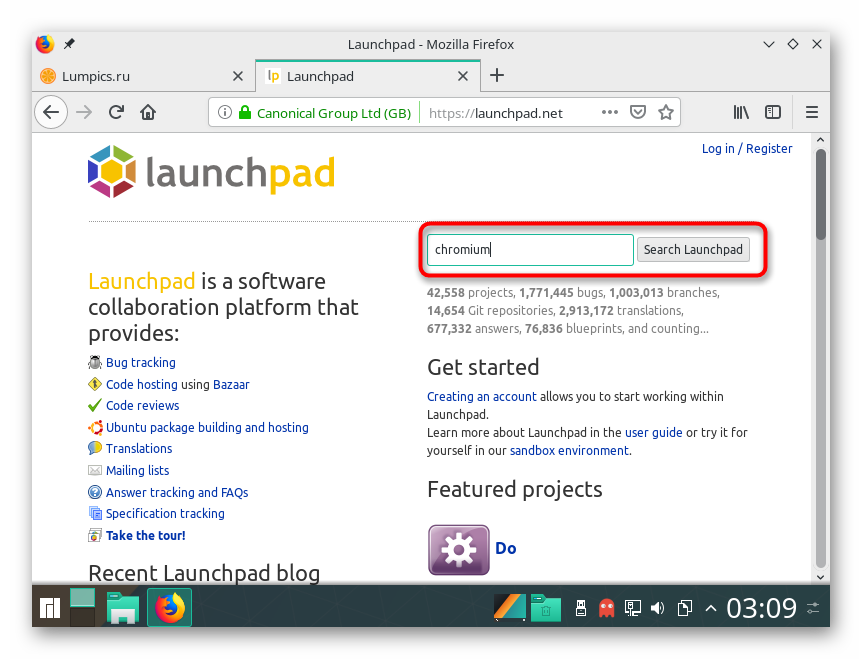Close the Launchpad tab
This screenshot has width=862, height=659.
point(463,76)
